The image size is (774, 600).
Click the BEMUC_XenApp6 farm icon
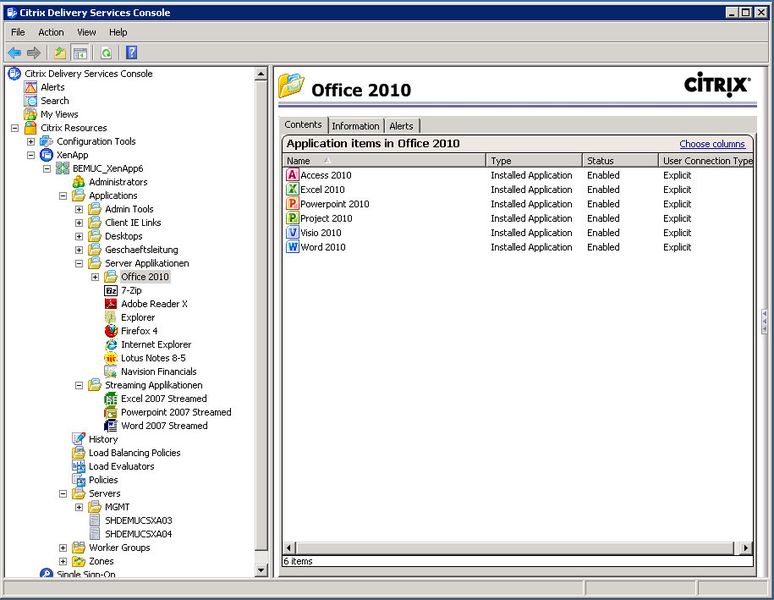click(x=62, y=169)
